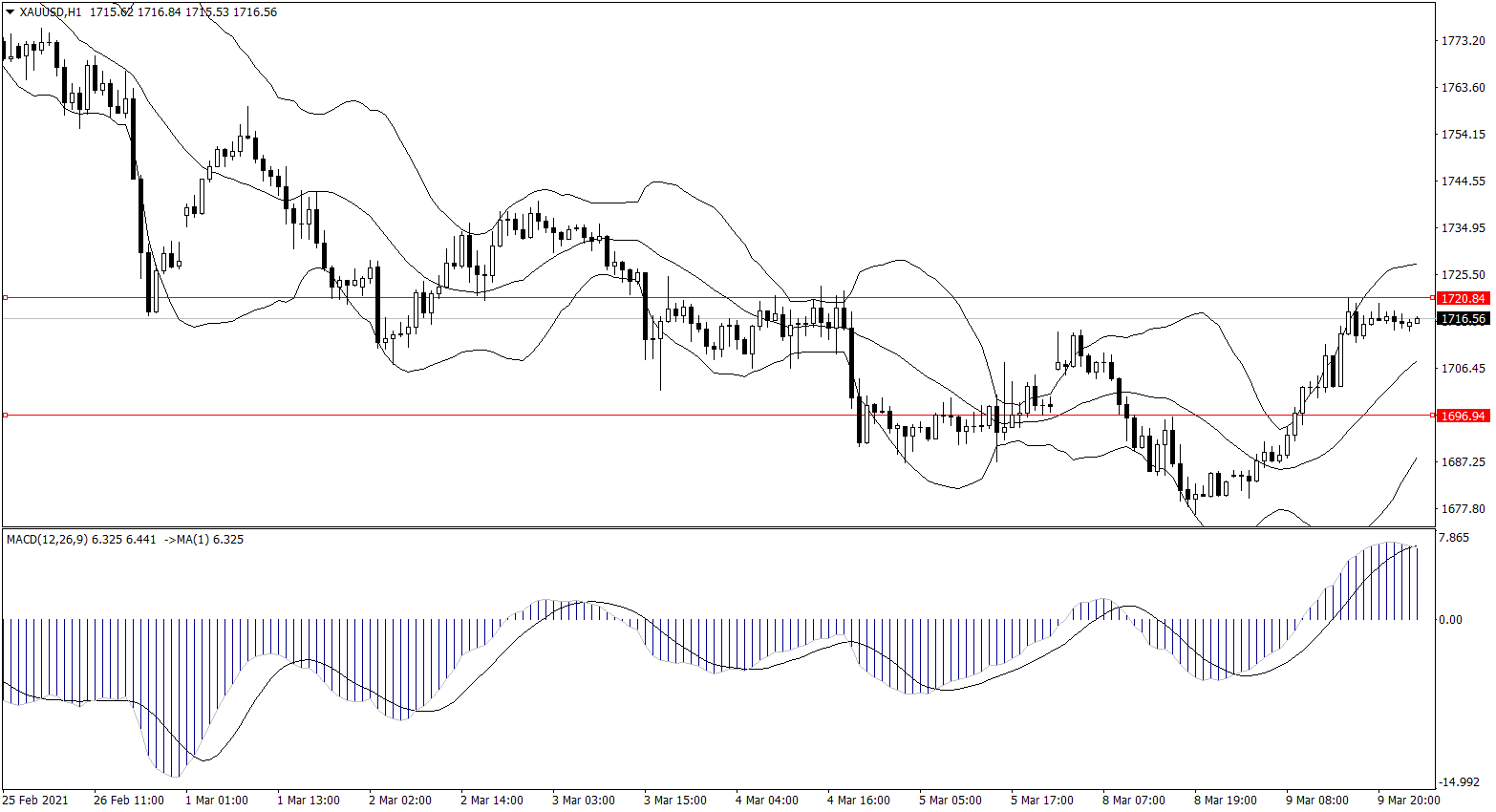
Task: Click left anchor square of 1720.84 line
Action: [5, 298]
